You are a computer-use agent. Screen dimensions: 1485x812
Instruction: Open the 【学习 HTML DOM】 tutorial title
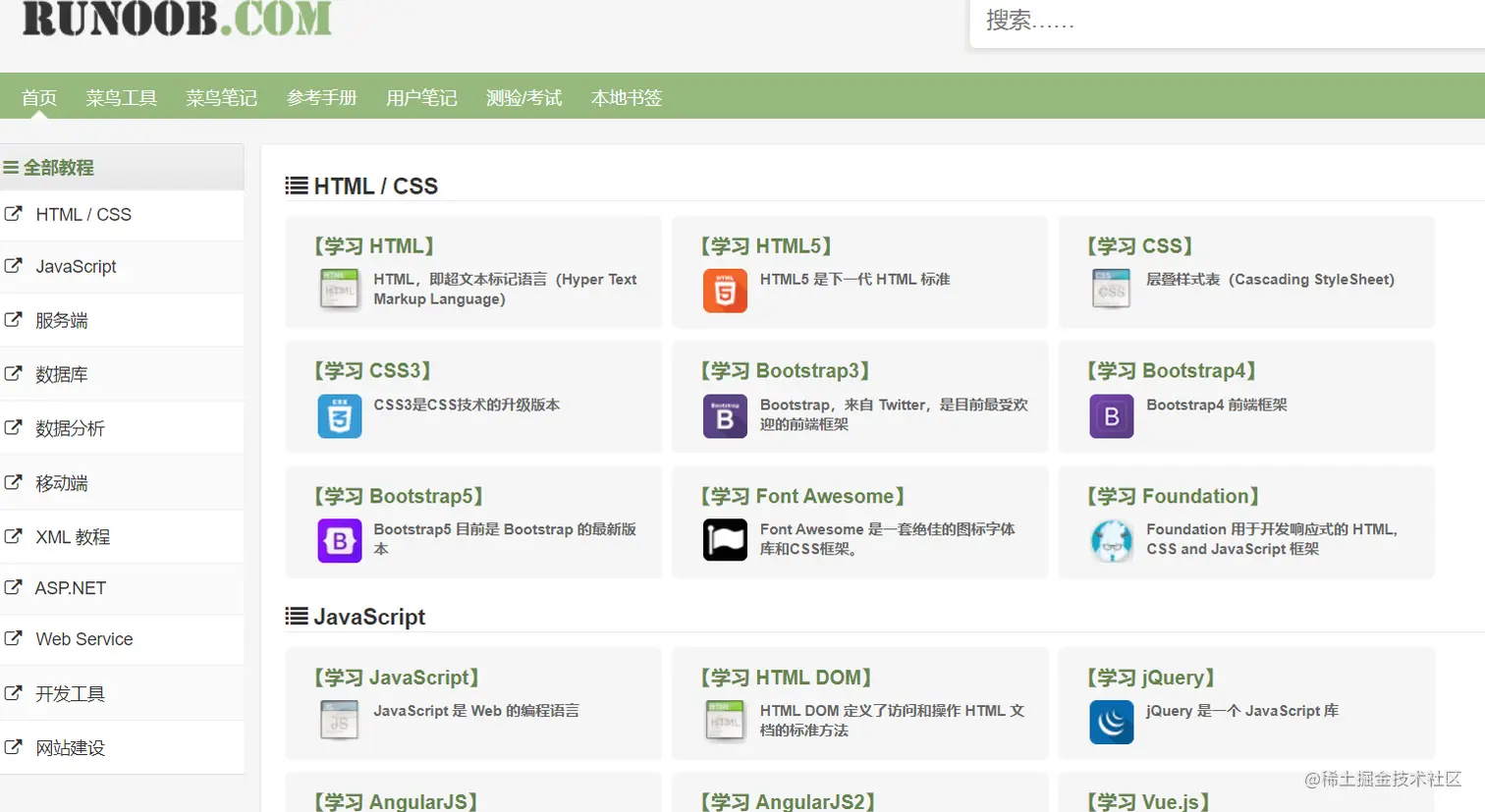(786, 678)
